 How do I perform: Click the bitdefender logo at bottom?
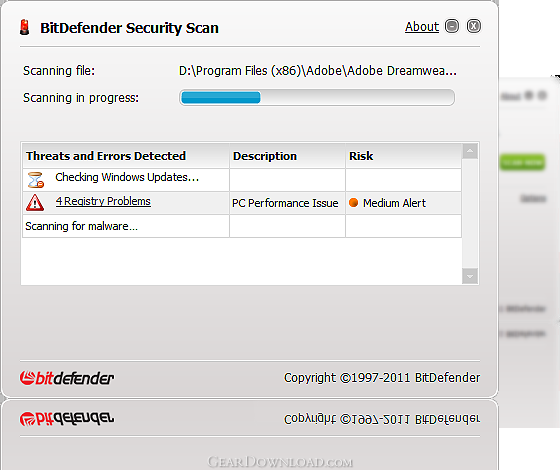pyautogui.click(x=67, y=378)
